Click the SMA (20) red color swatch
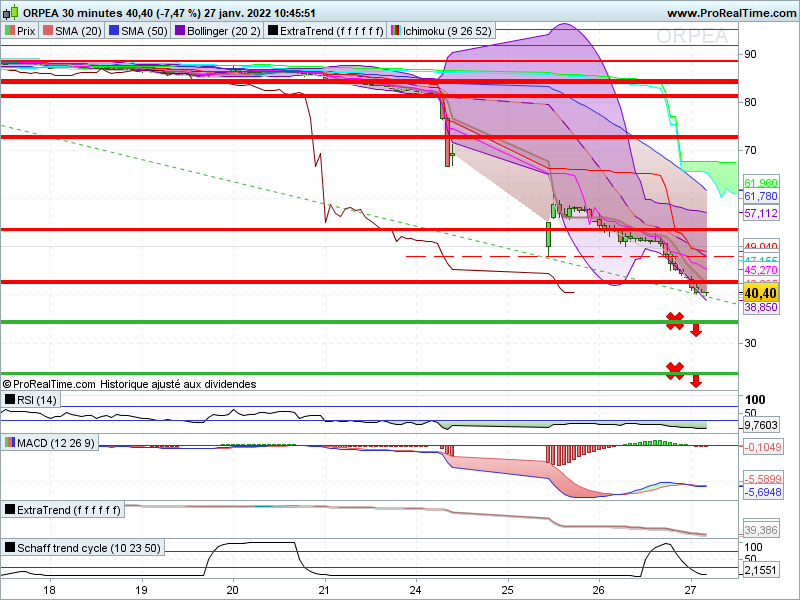Screen dimensions: 800x600 (48, 31)
